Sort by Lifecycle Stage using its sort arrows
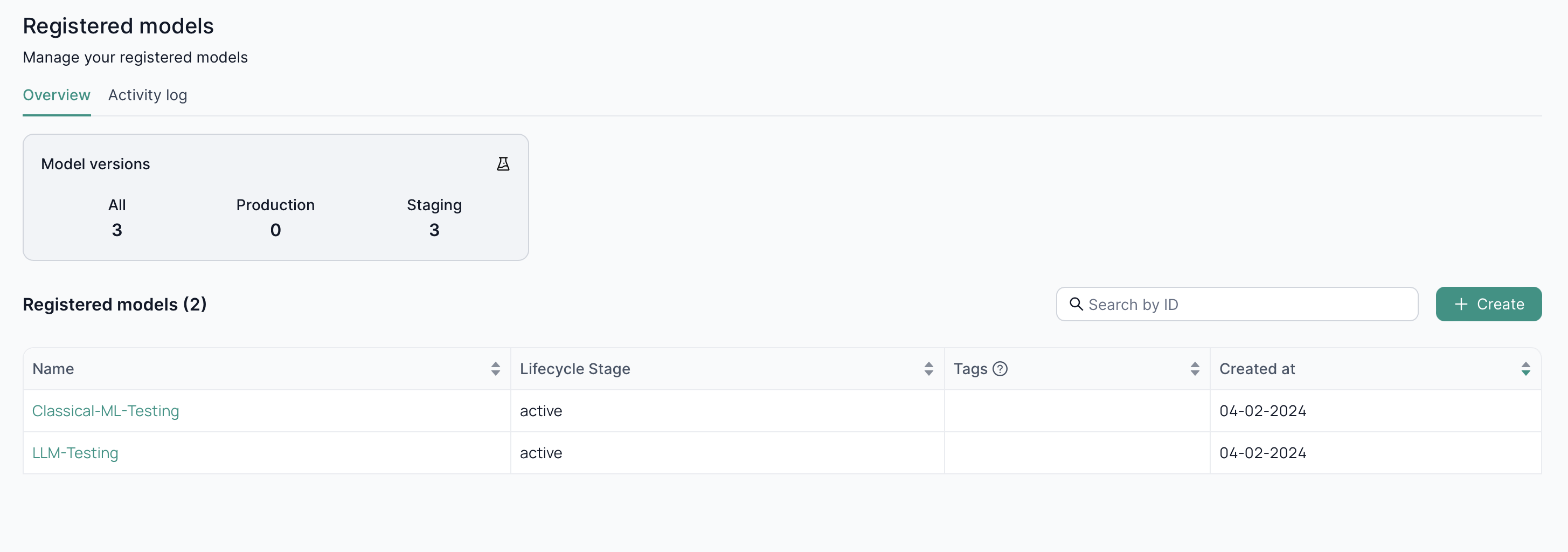Screen dimensions: 1568x552 928,369
